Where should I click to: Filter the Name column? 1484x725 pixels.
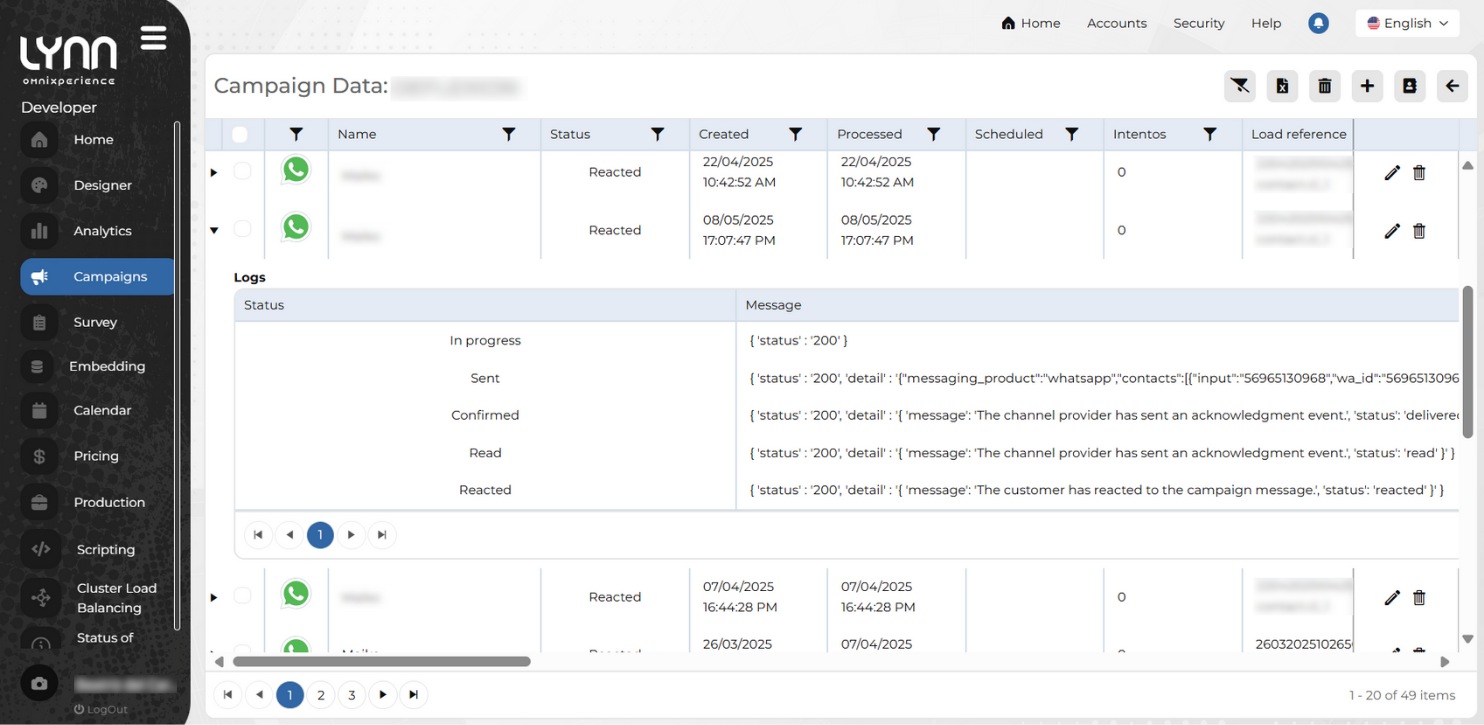pyautogui.click(x=509, y=134)
